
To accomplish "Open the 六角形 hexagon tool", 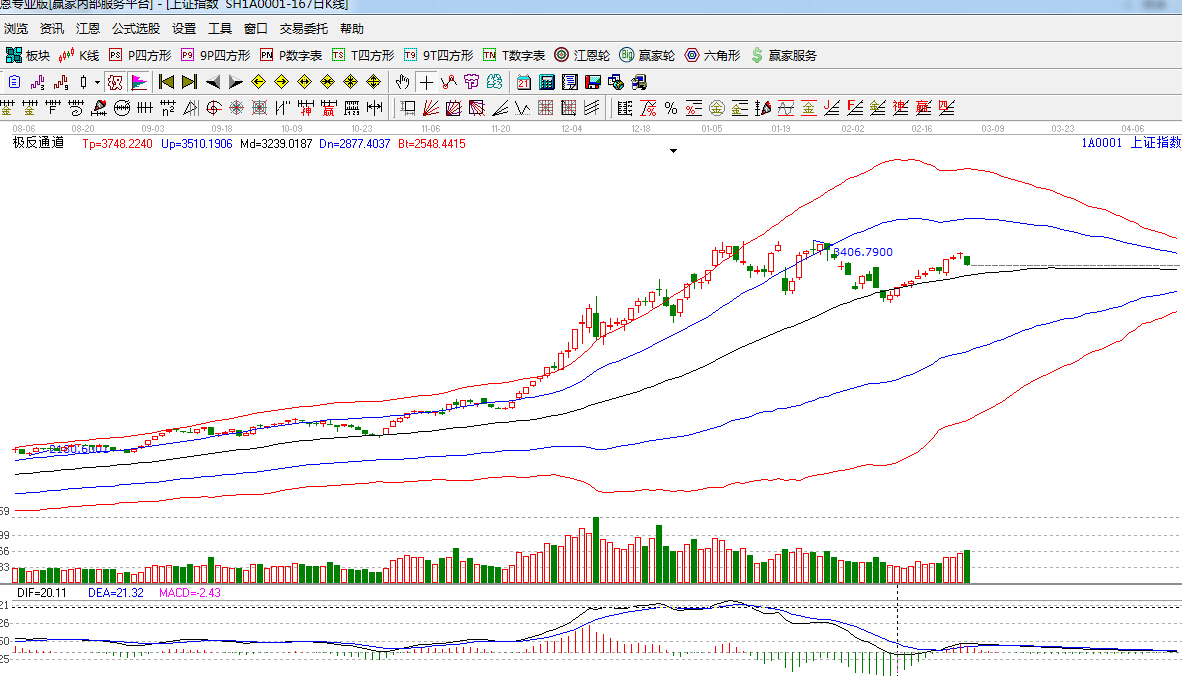I will coord(711,55).
